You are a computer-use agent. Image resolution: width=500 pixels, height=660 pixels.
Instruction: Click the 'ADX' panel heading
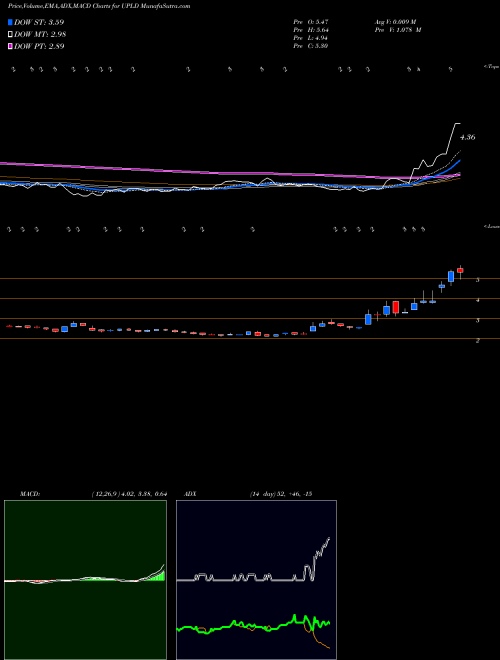coord(190,494)
